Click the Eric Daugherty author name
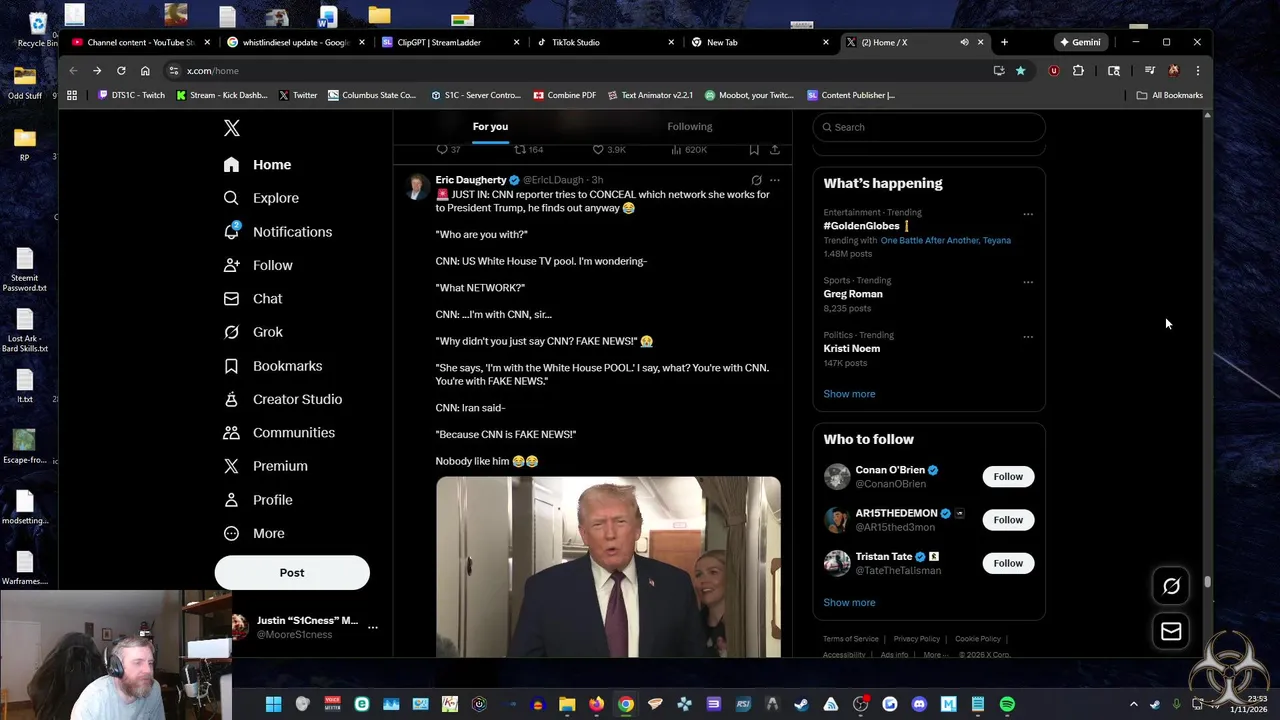 (x=471, y=180)
